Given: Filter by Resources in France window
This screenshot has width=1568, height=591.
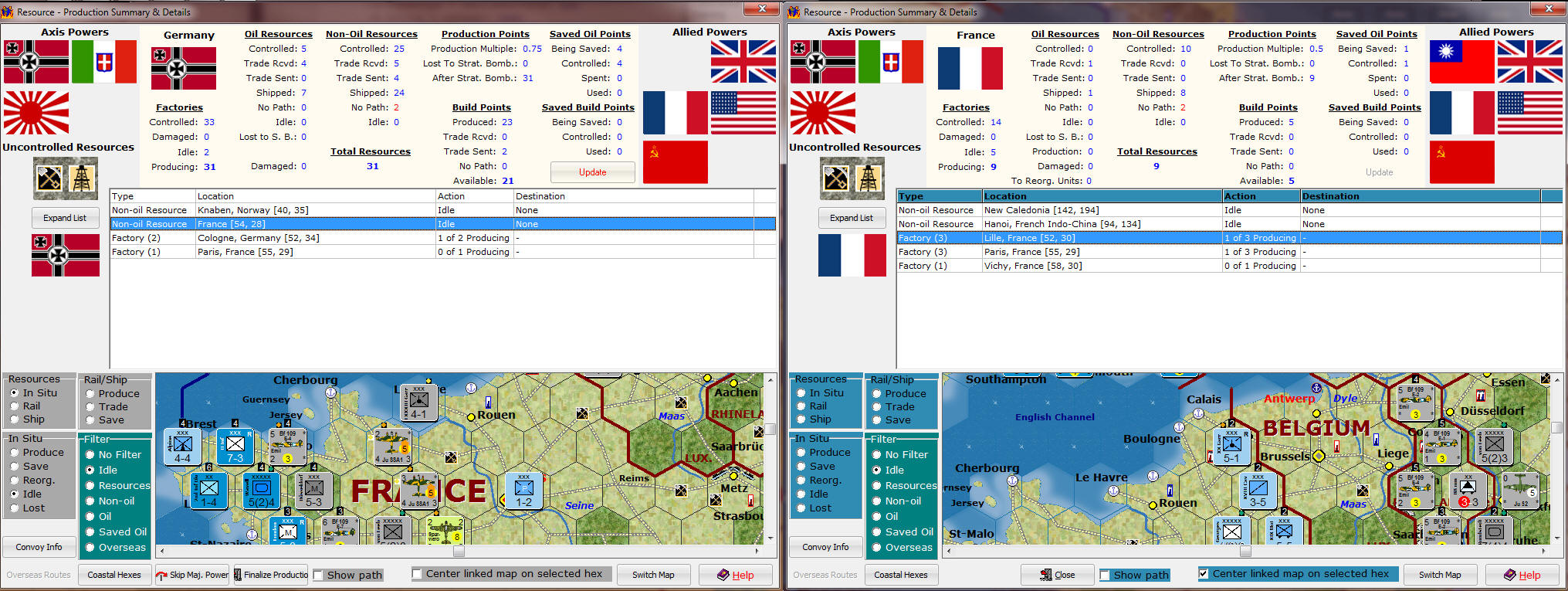Looking at the screenshot, I should 877,486.
